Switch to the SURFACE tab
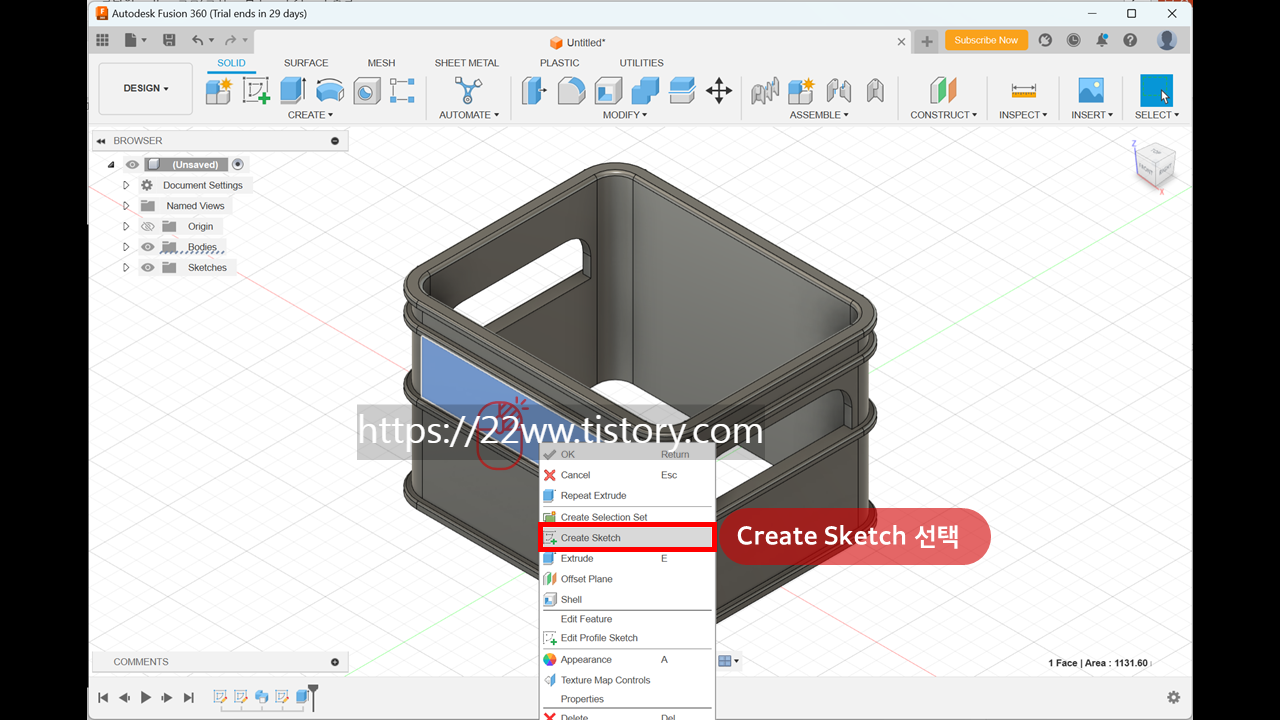 [306, 63]
